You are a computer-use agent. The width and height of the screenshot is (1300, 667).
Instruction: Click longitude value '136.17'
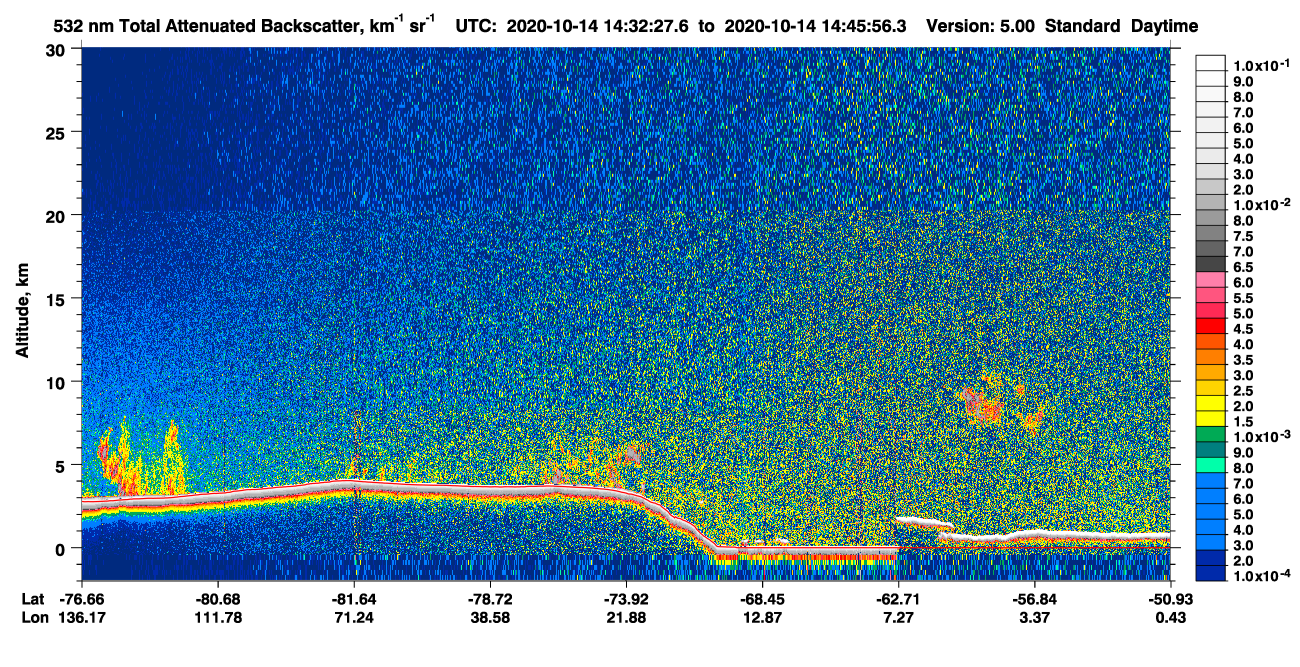82,617
